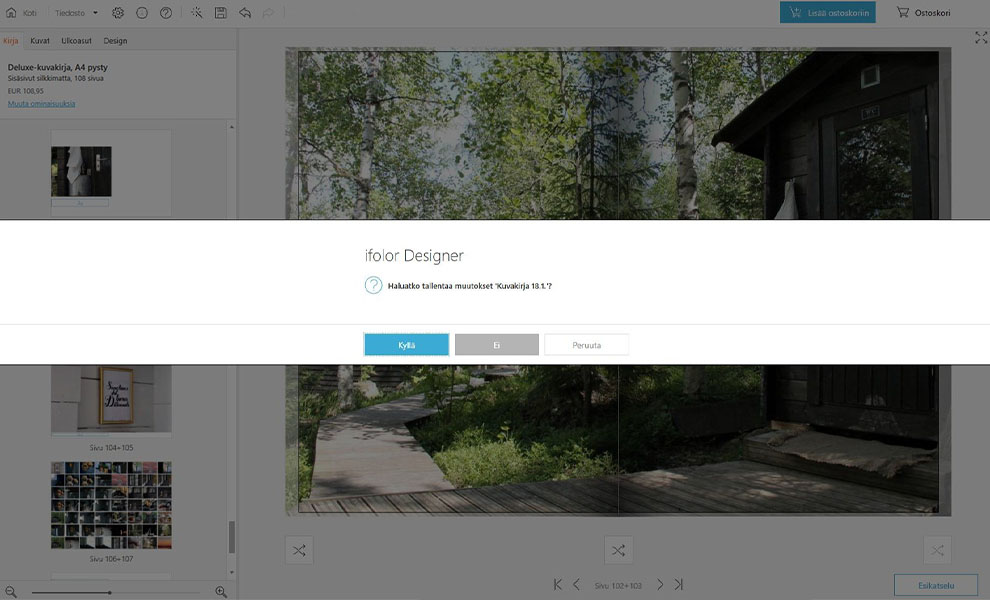The image size is (990, 600).
Task: Click the zoom in magnifier icon
Action: (221, 592)
